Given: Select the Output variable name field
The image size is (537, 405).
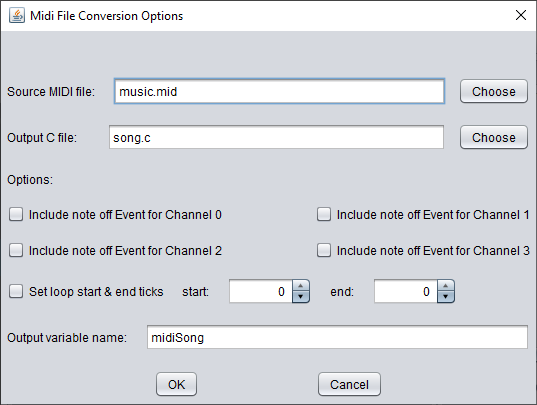Looking at the screenshot, I should tap(337, 338).
